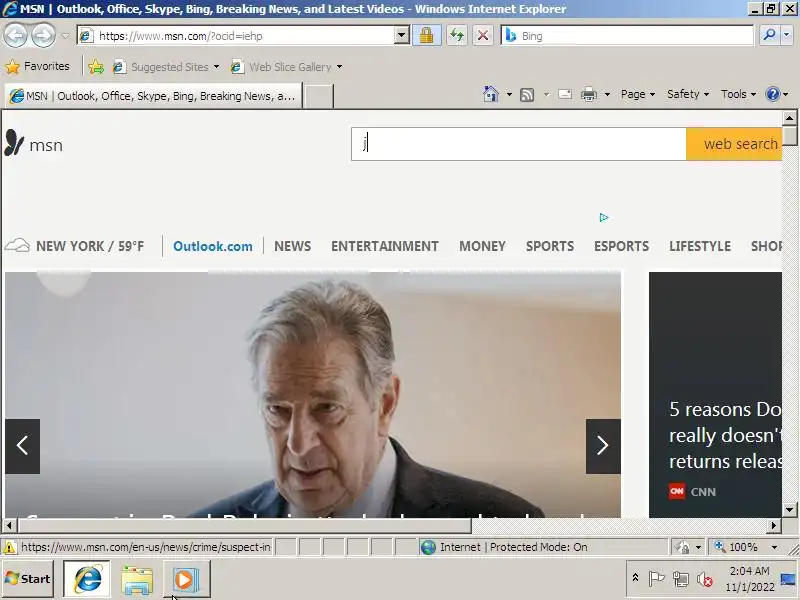The height and width of the screenshot is (600, 800).
Task: Click the horizontal scrollbar left arrow
Action: (9, 525)
